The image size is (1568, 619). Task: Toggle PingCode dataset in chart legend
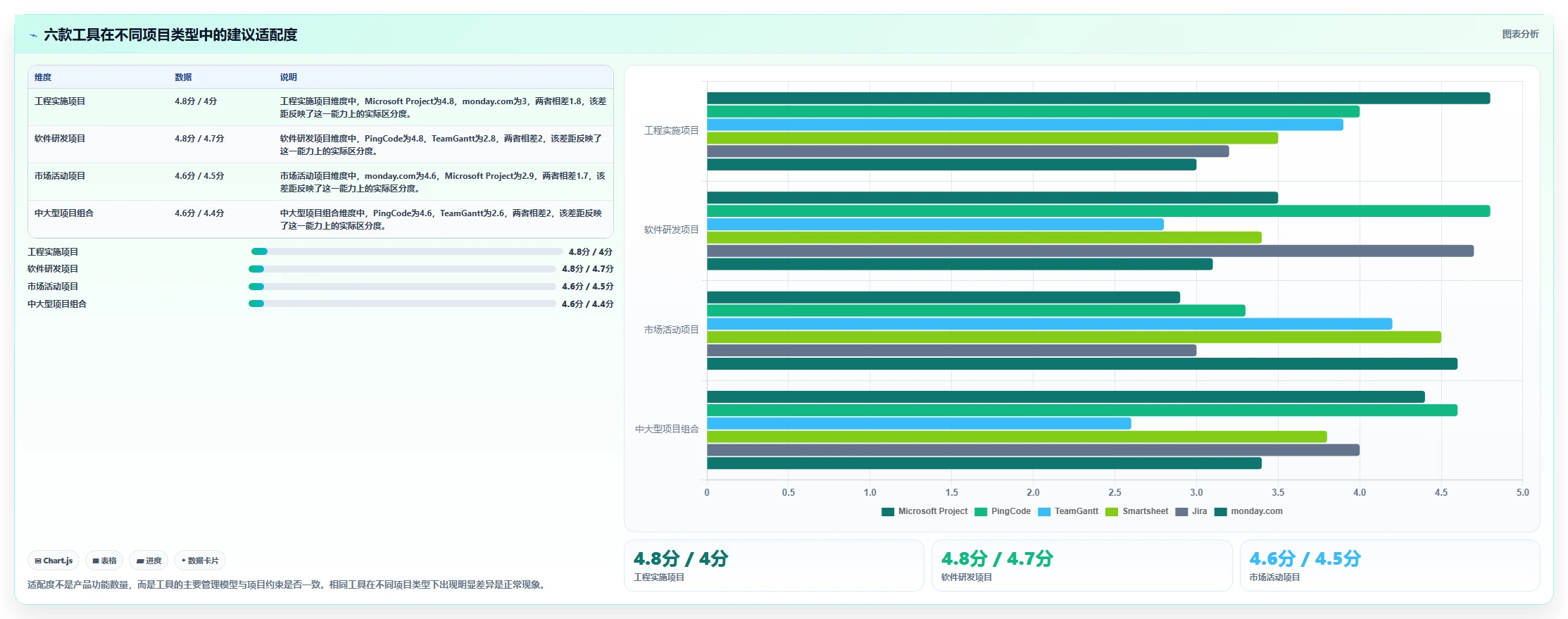coord(1003,511)
